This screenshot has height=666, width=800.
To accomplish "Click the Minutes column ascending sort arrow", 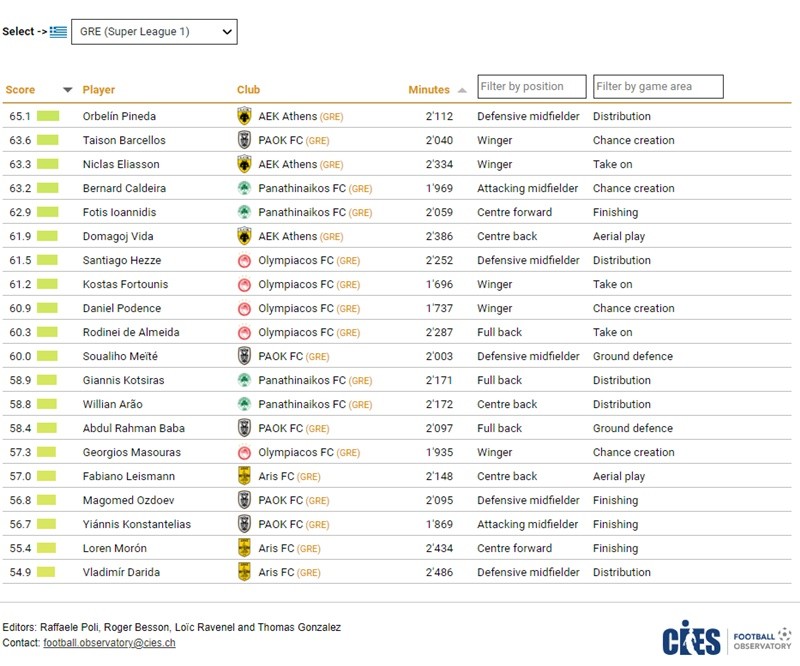I will pyautogui.click(x=460, y=90).
